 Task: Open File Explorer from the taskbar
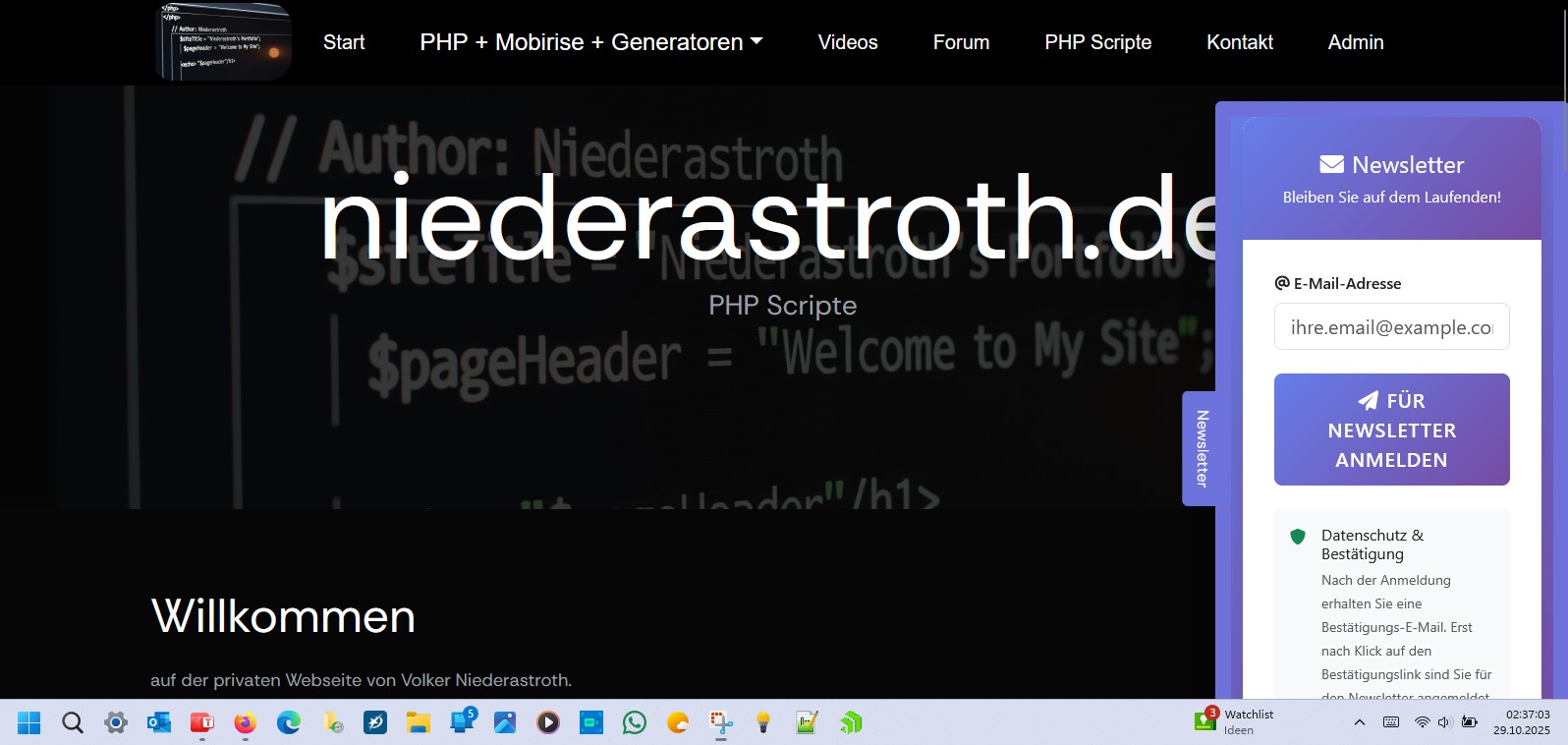419,723
